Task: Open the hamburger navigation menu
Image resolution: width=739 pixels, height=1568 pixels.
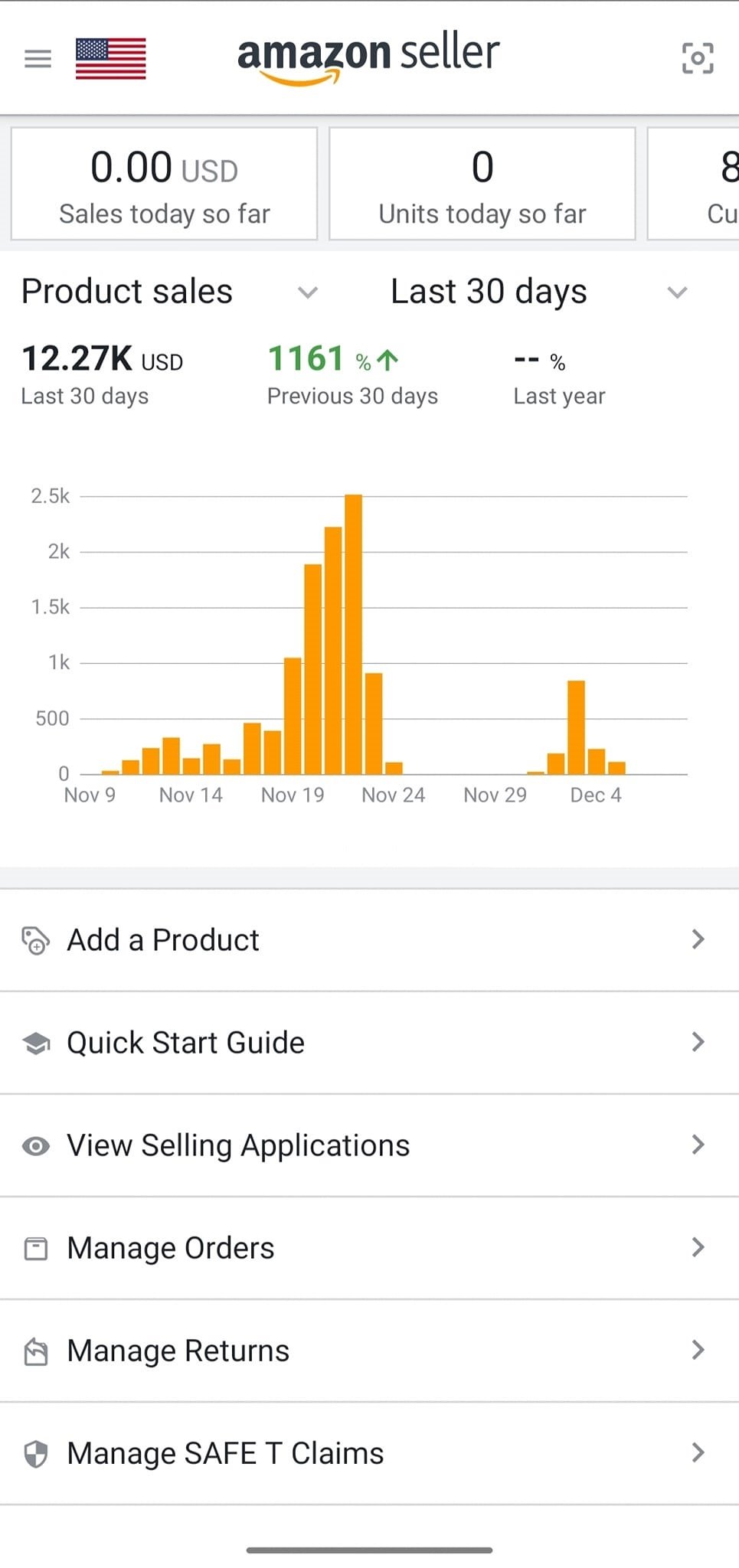Action: pos(38,58)
